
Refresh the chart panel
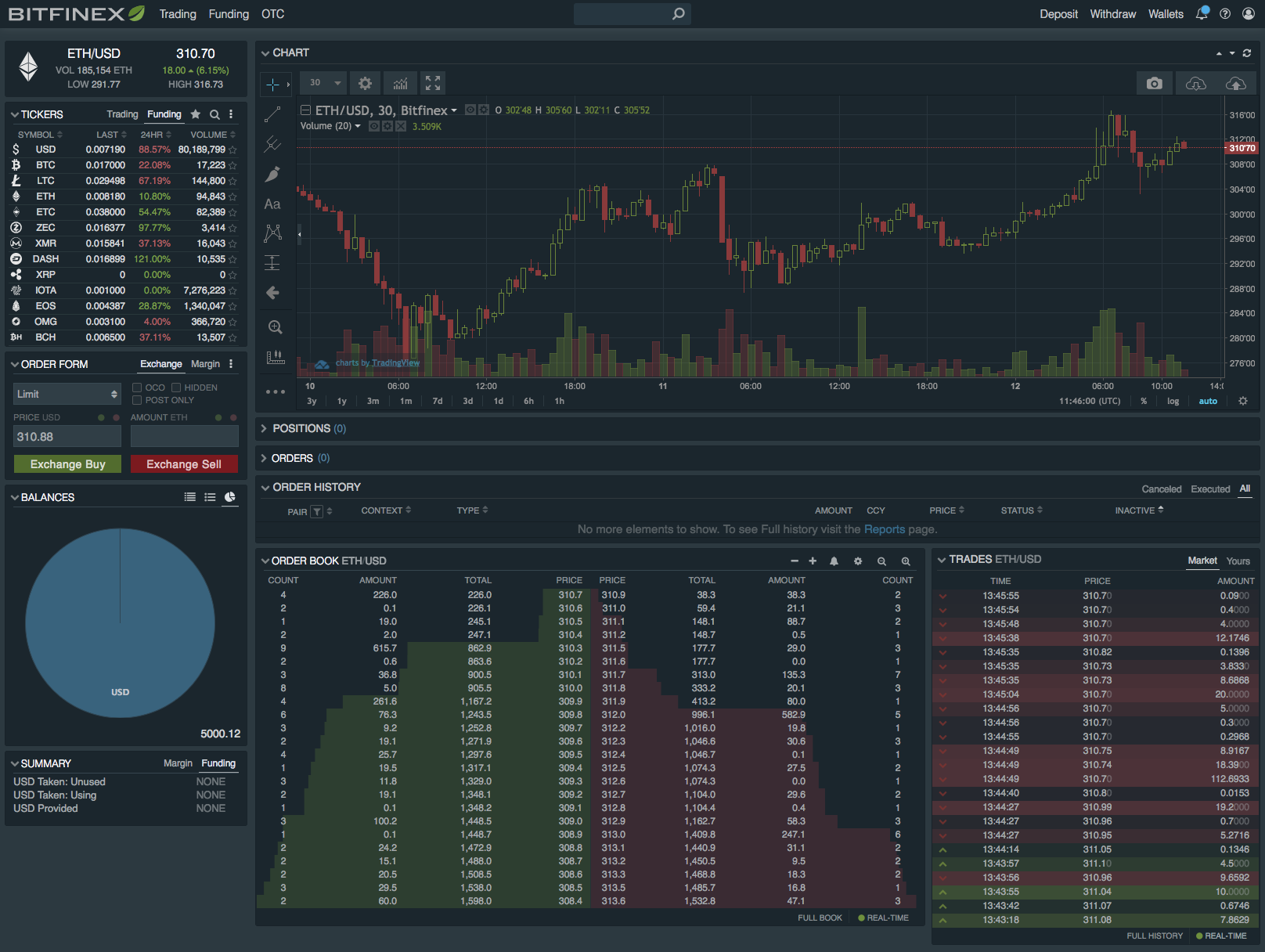1247,53
